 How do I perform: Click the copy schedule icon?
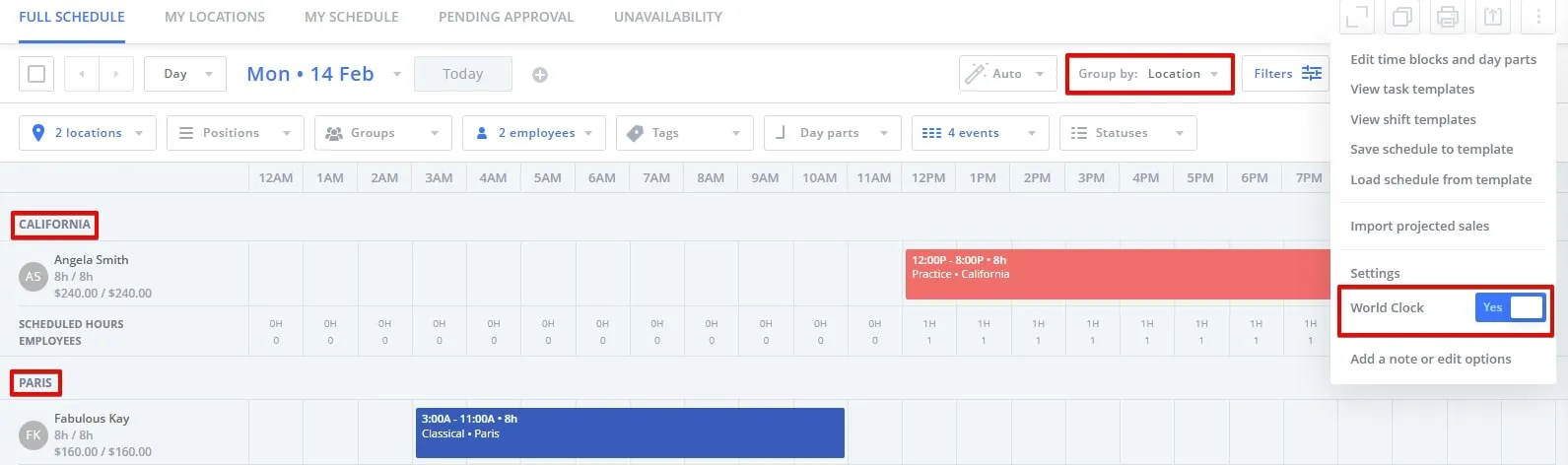(1401, 17)
